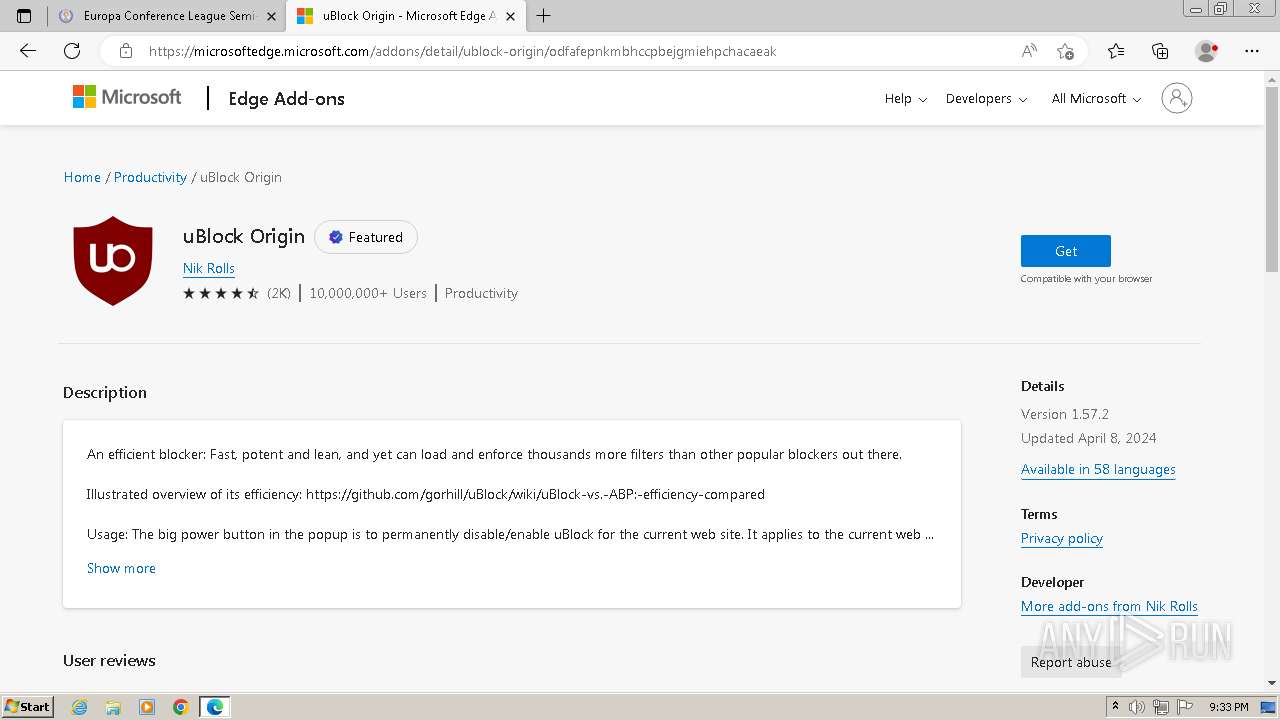Open the Productivity breadcrumb link
Screen dimensions: 1280x720
150,177
